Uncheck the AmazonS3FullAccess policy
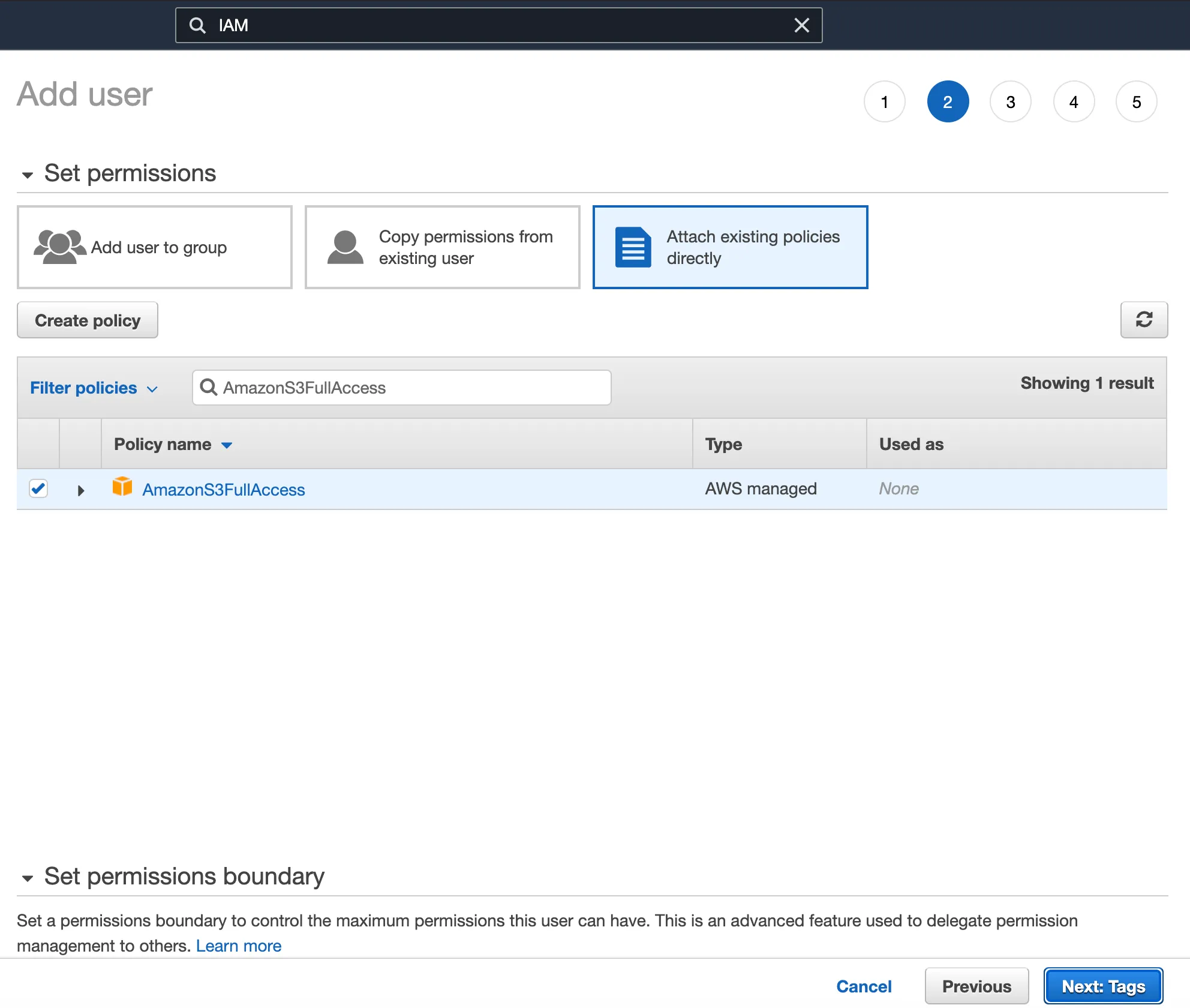The image size is (1190, 1008). [38, 489]
